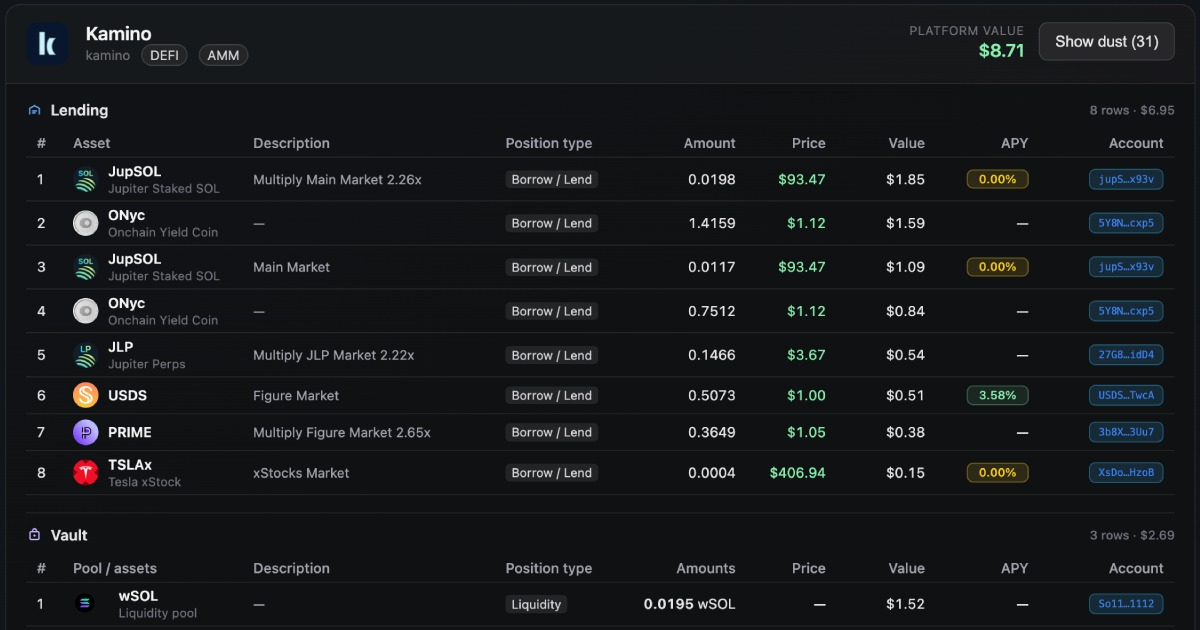Click the DEFI tag next to kamino
This screenshot has height=630, width=1200.
pos(164,56)
